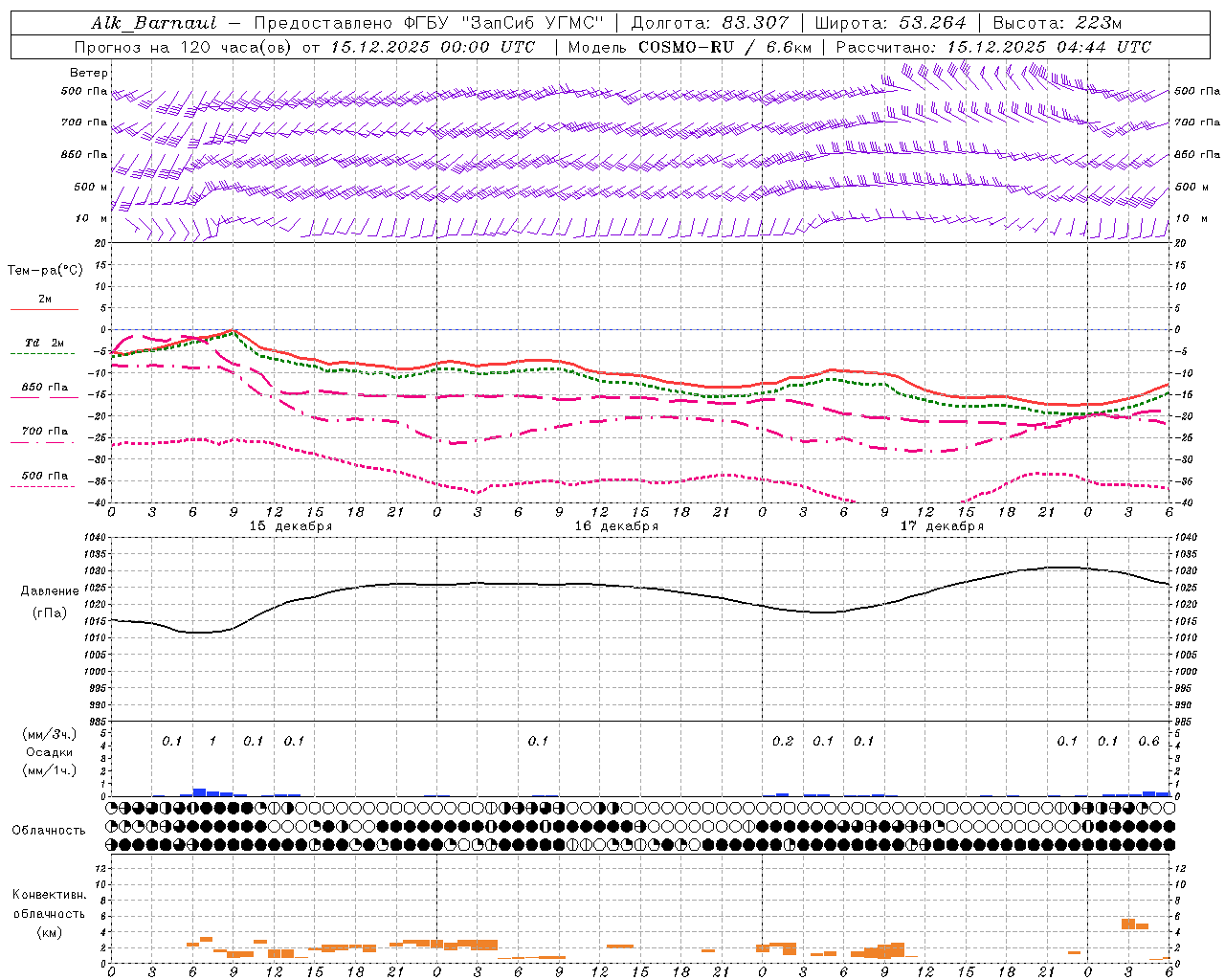The width and height of the screenshot is (1225, 980).
Task: Click the right pressure axis value 1030
Action: 1185,571
